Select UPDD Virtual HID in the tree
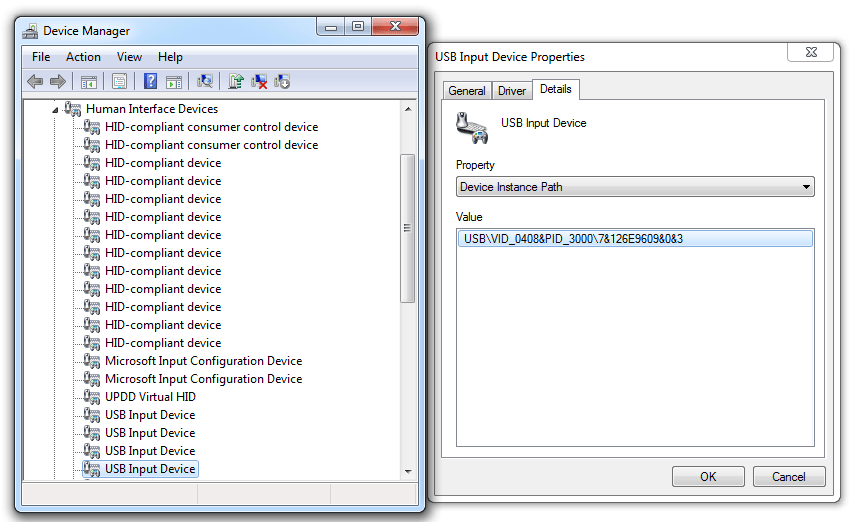Viewport: 852px width, 525px height. pos(151,397)
